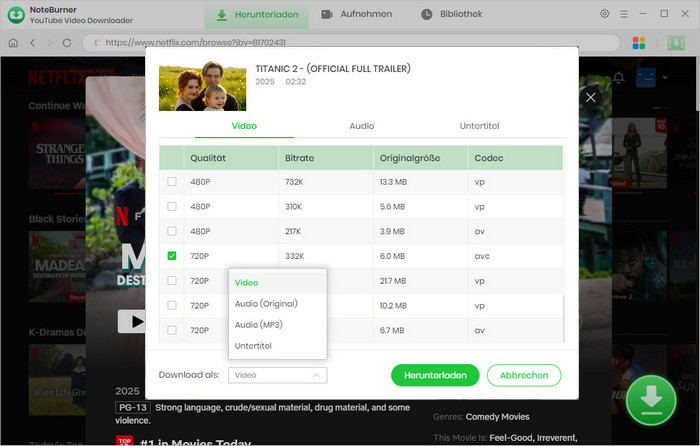Open settings gear in title bar
Screen dimensions: 700x446
click(x=604, y=14)
